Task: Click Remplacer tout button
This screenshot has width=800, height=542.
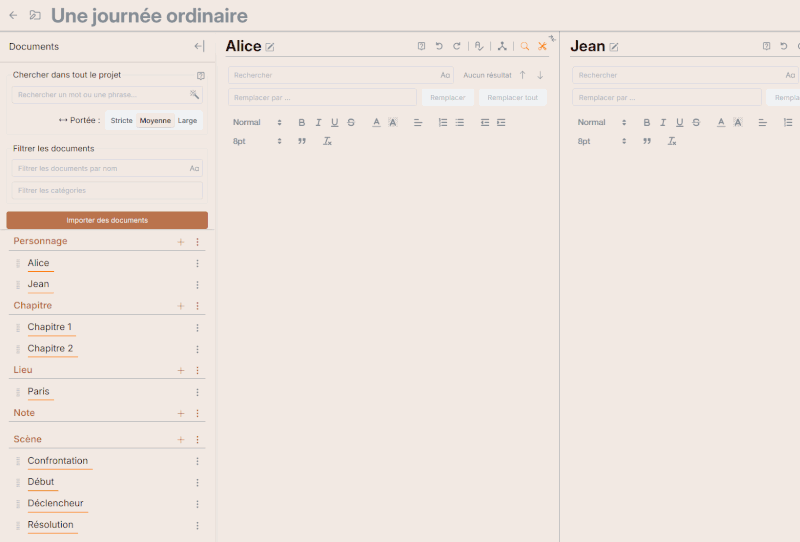Action: pos(512,97)
